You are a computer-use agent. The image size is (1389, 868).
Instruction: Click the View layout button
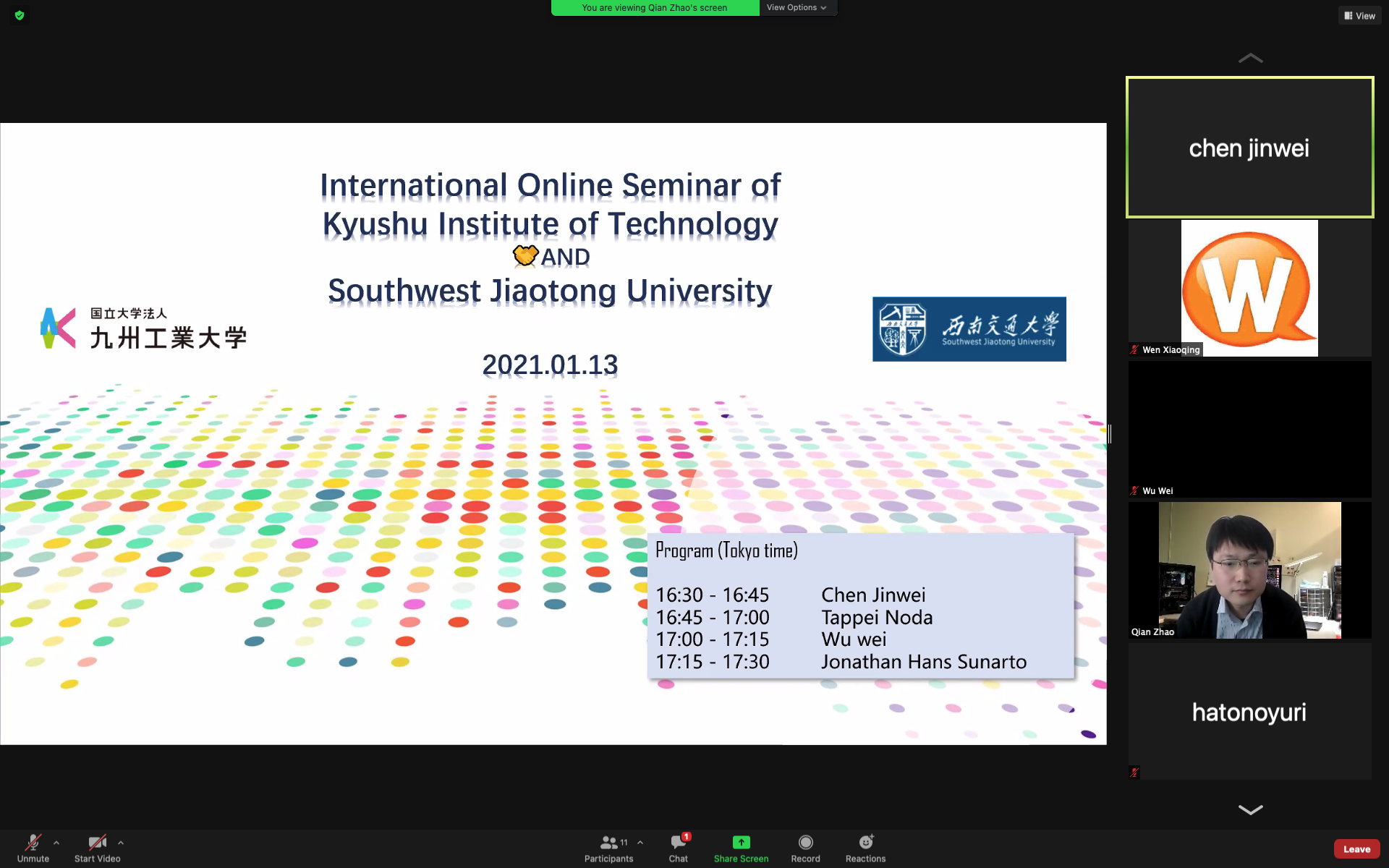tap(1360, 16)
